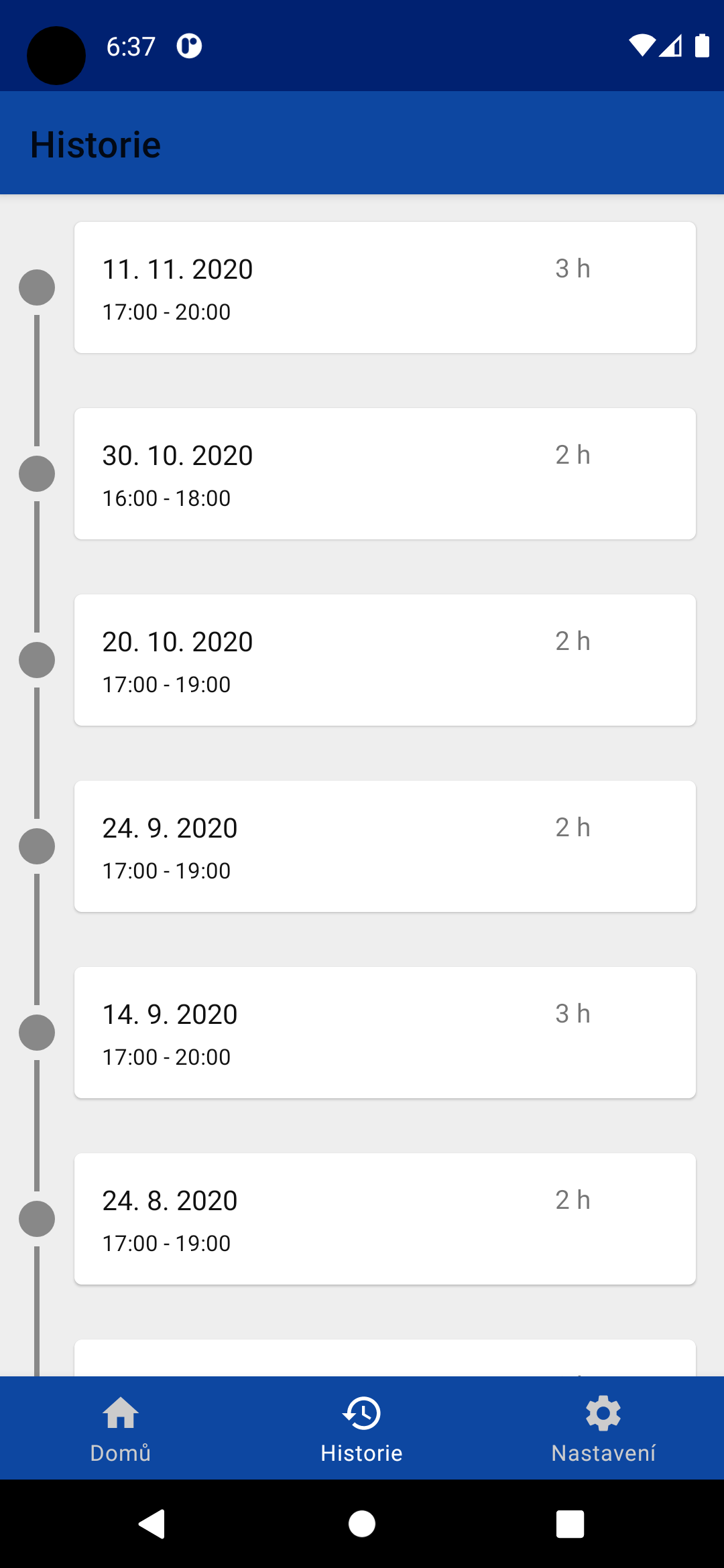Tap the notification icon beside 6:37

pos(189,46)
